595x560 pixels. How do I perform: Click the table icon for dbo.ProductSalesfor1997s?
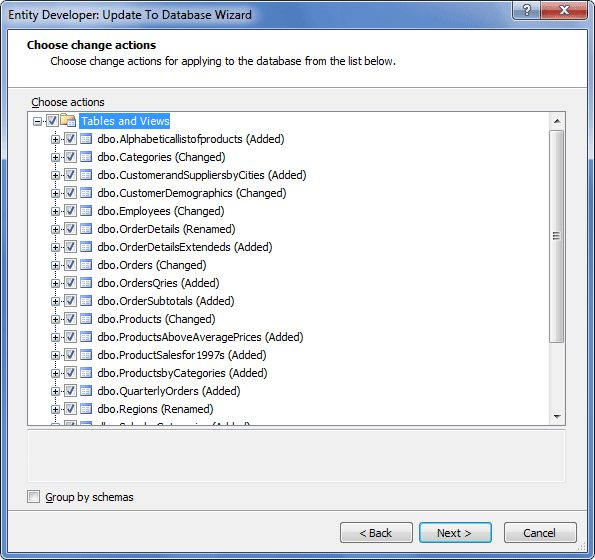pos(86,355)
